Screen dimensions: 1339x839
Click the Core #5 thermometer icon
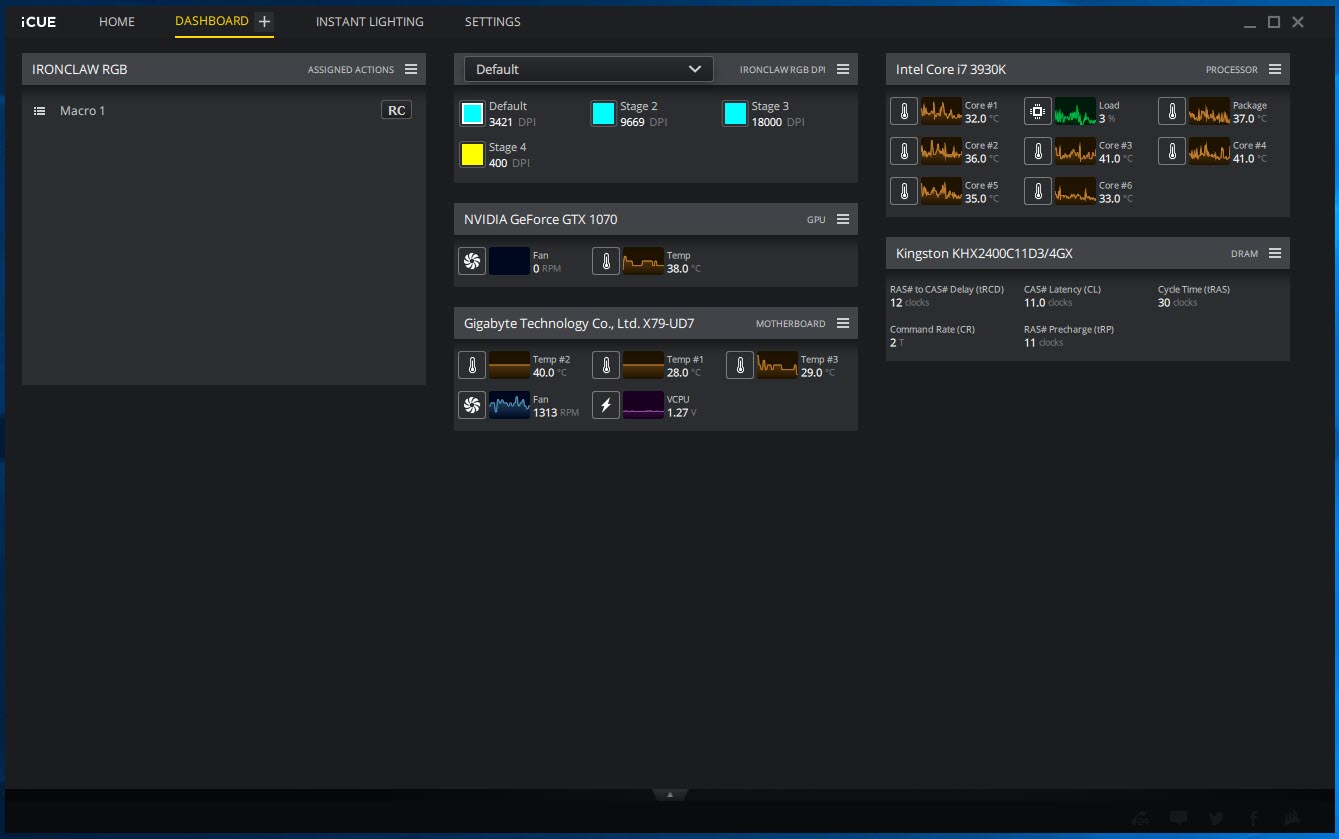[x=904, y=191]
